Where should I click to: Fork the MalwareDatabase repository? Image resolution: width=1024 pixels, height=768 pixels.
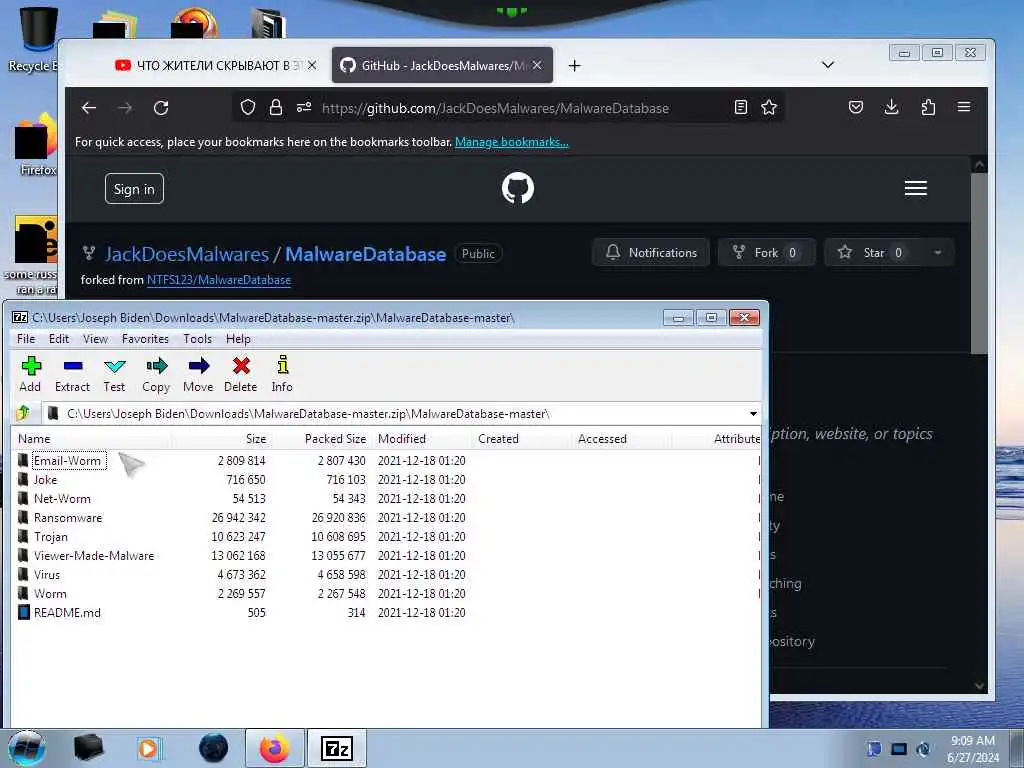[x=766, y=253]
